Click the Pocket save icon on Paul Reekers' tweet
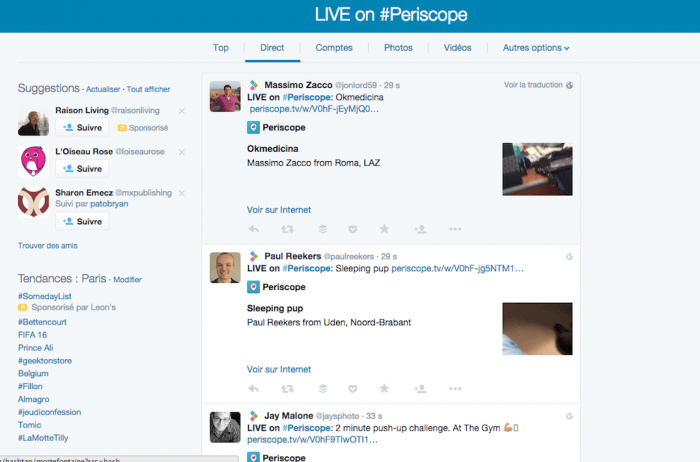Screen dimensions: 700x462 click(353, 388)
